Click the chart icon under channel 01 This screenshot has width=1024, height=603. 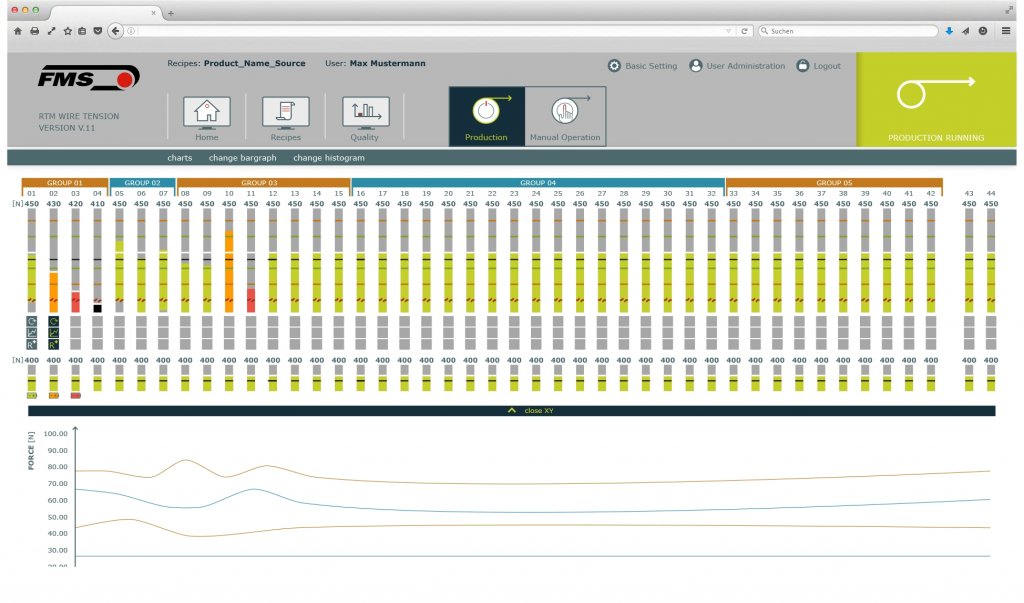click(x=32, y=332)
